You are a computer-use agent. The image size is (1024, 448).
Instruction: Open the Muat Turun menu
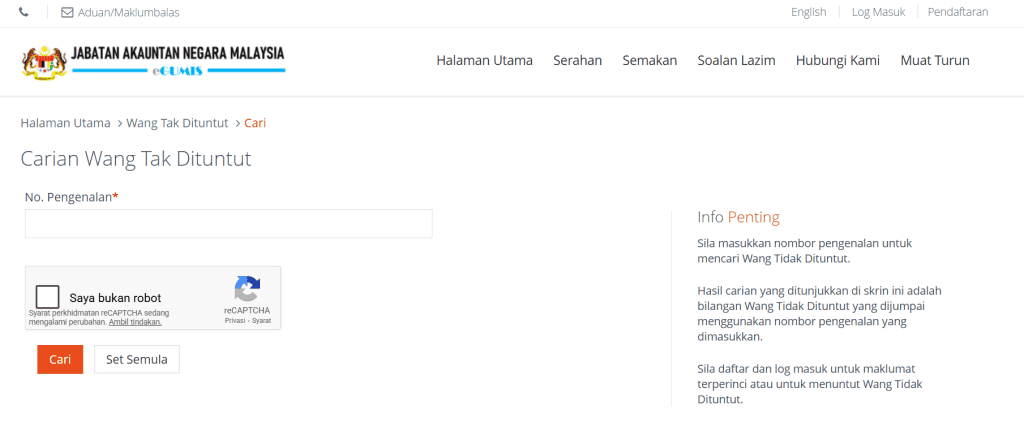[x=934, y=60]
